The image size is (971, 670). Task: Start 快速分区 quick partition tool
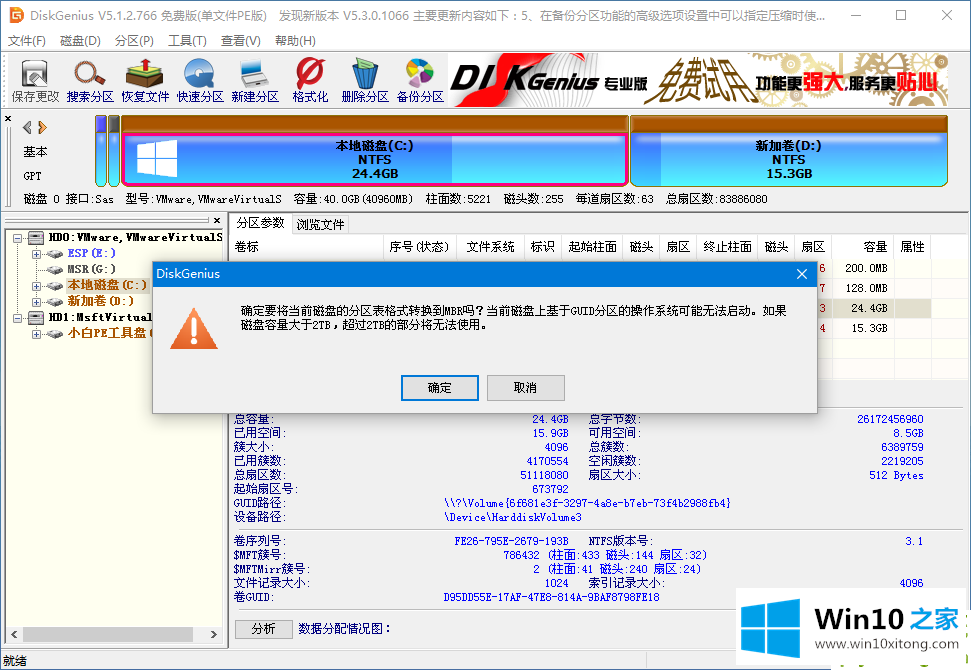coord(200,80)
